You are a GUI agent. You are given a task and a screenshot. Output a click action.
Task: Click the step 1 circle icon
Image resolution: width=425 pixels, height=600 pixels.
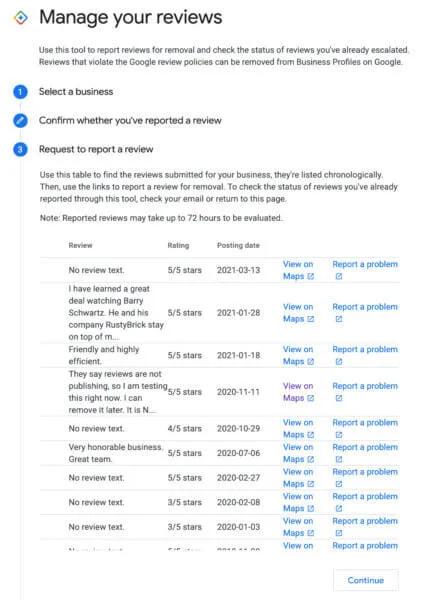coord(20,92)
